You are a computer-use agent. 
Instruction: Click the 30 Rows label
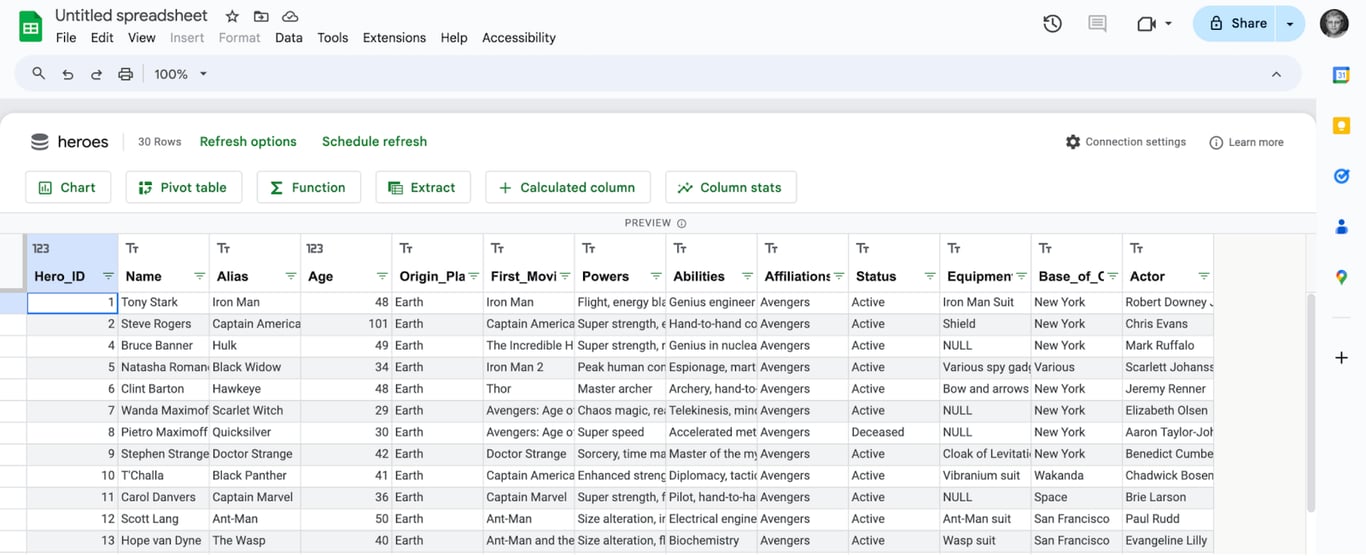[x=160, y=142]
